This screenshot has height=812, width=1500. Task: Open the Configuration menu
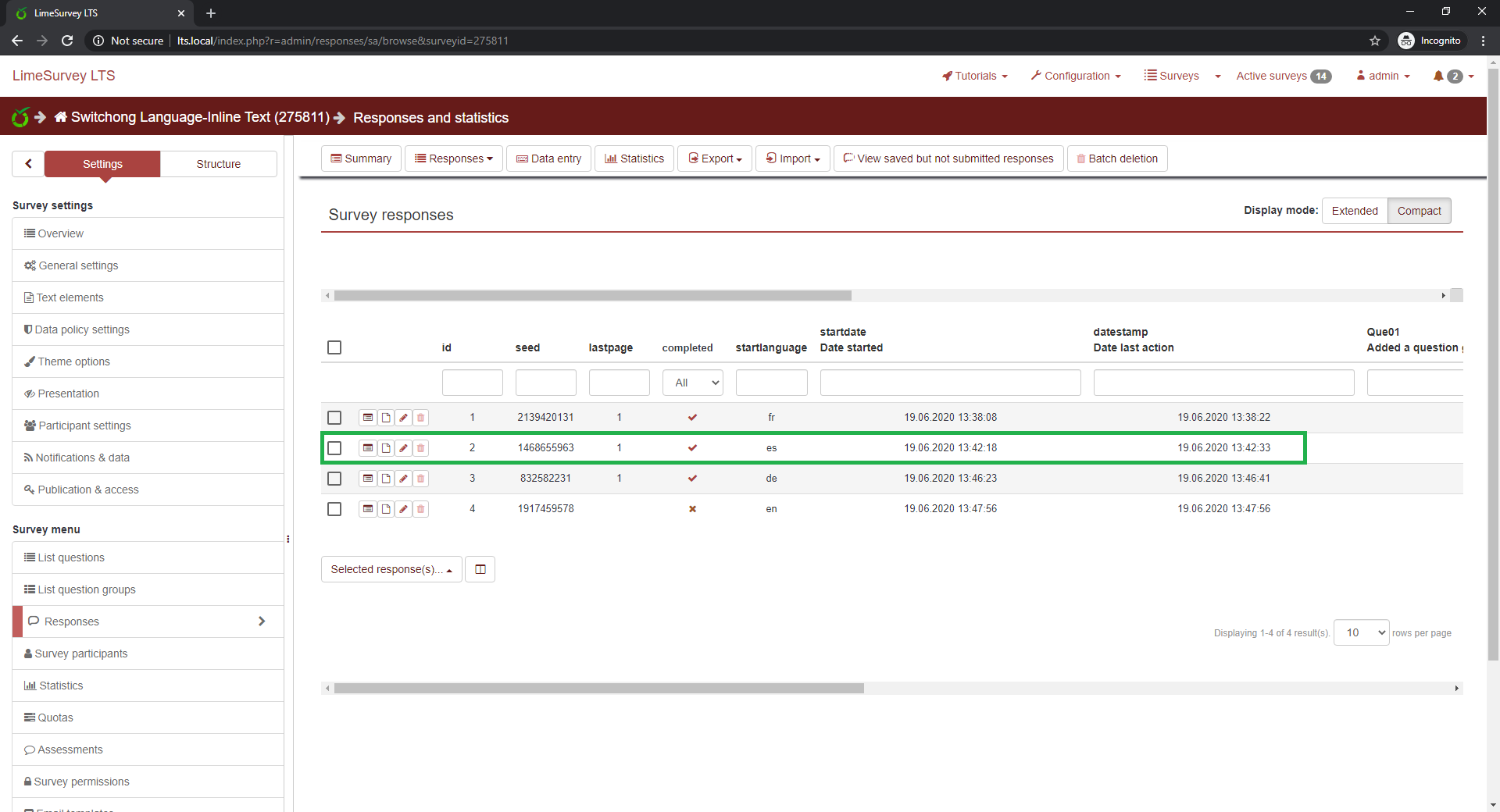point(1076,76)
